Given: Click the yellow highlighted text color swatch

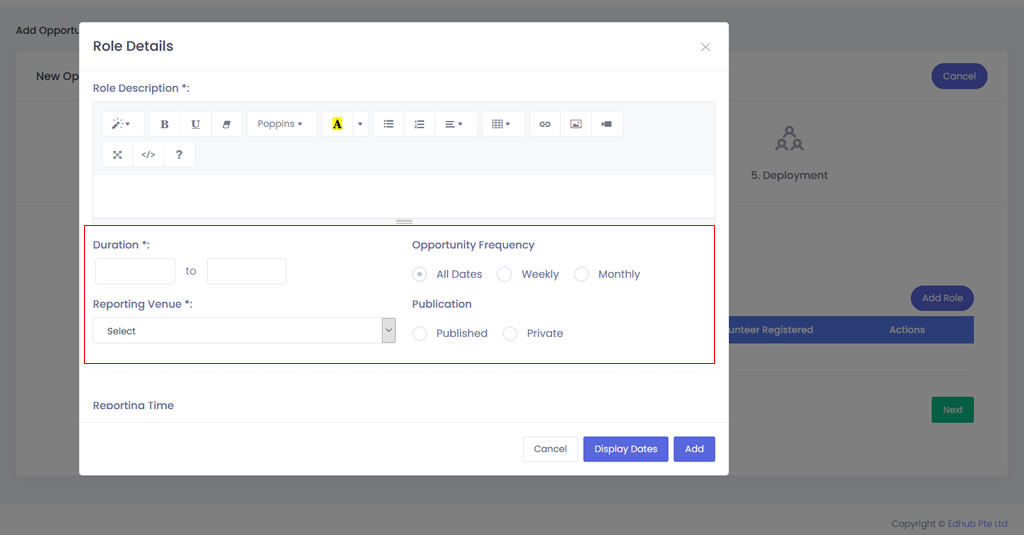Looking at the screenshot, I should (337, 124).
